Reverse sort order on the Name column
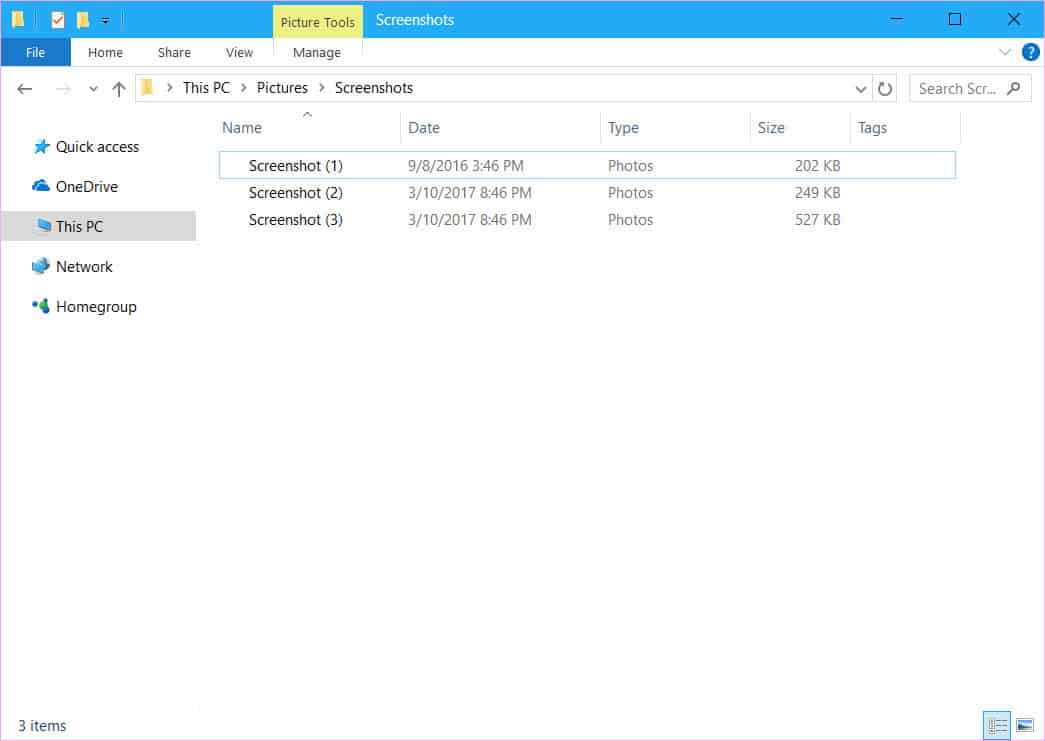The width and height of the screenshot is (1045, 741). [240, 127]
